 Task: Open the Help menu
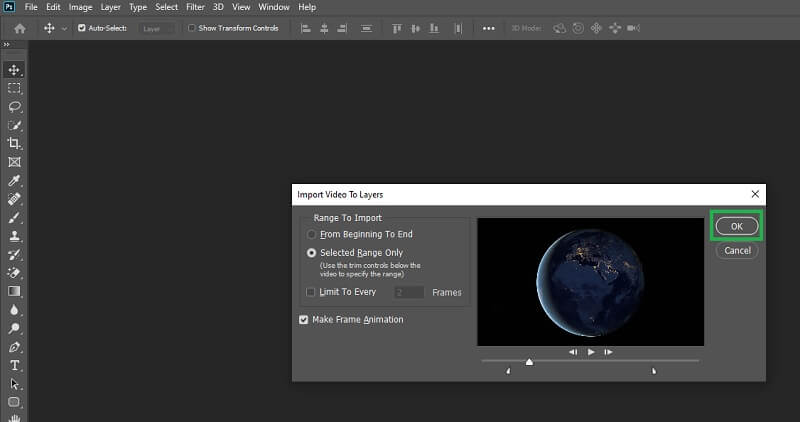[307, 7]
